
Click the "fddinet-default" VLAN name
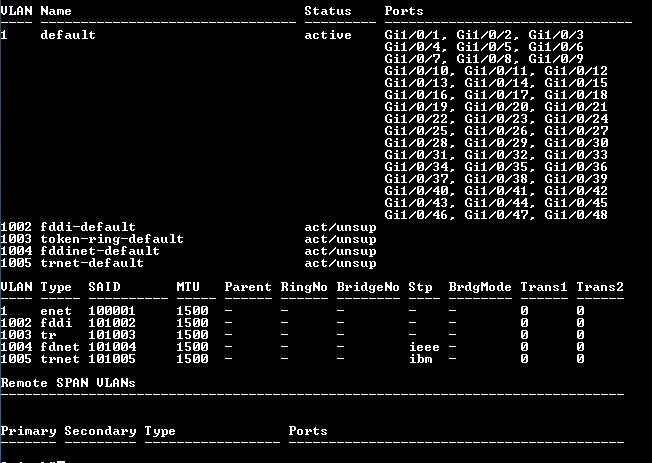click(100, 251)
